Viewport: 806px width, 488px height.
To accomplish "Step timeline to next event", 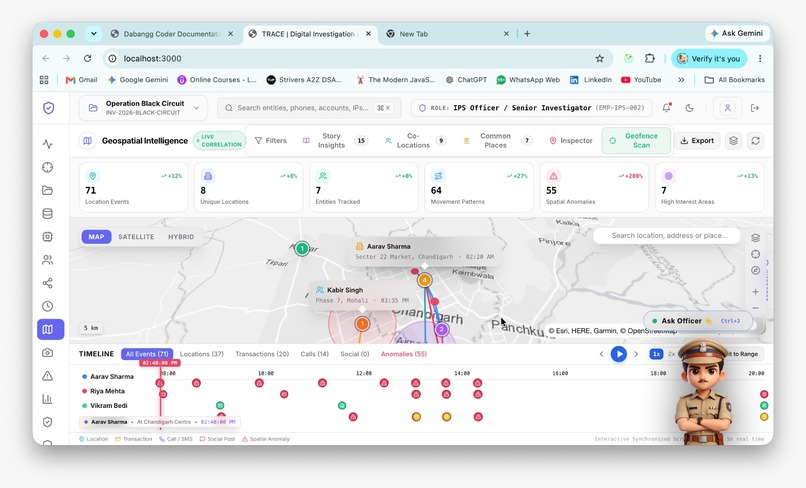I will [x=636, y=354].
